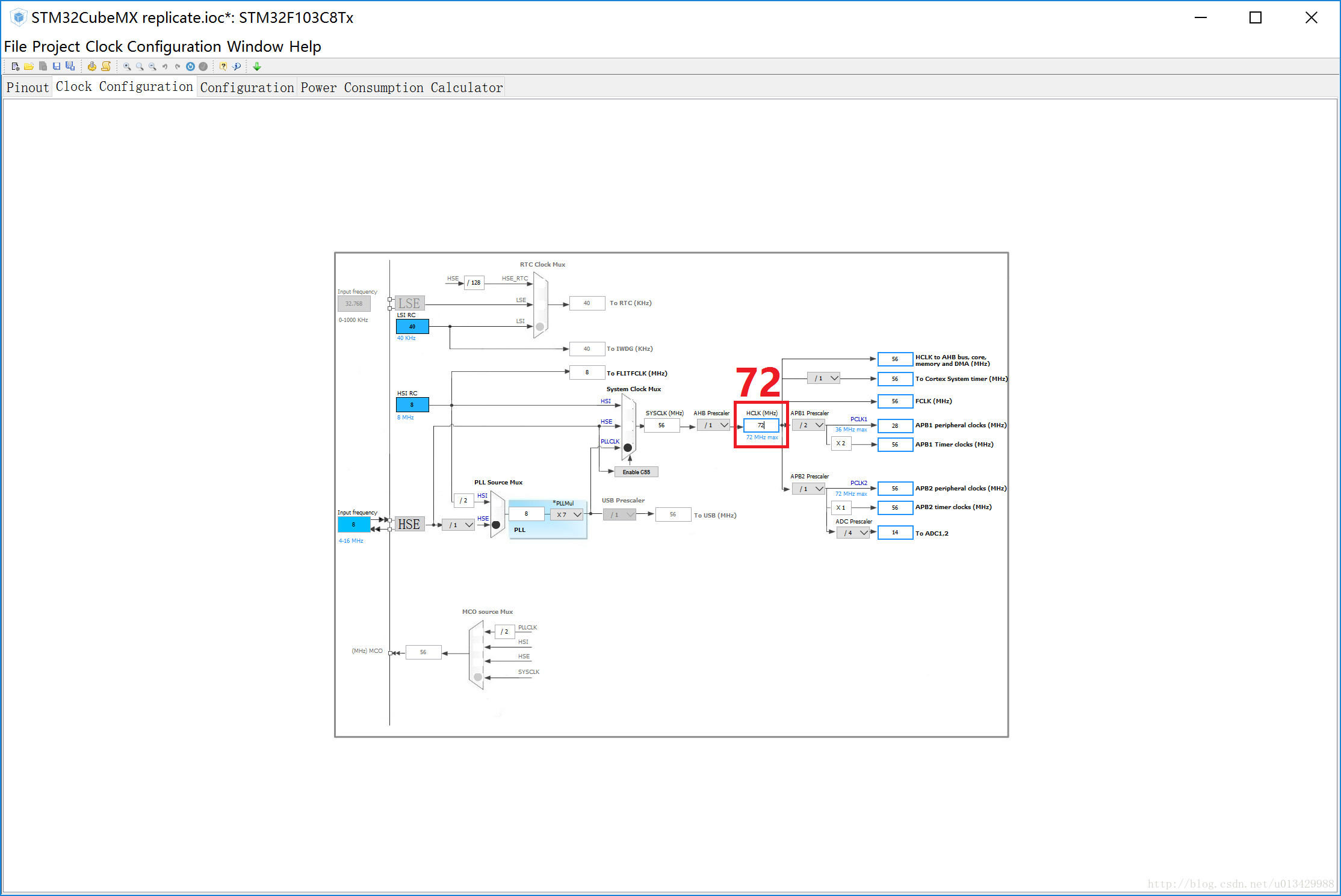Screen dimensions: 1341x896
Task: Open the AHB Prescaler dropdown
Action: [x=714, y=425]
